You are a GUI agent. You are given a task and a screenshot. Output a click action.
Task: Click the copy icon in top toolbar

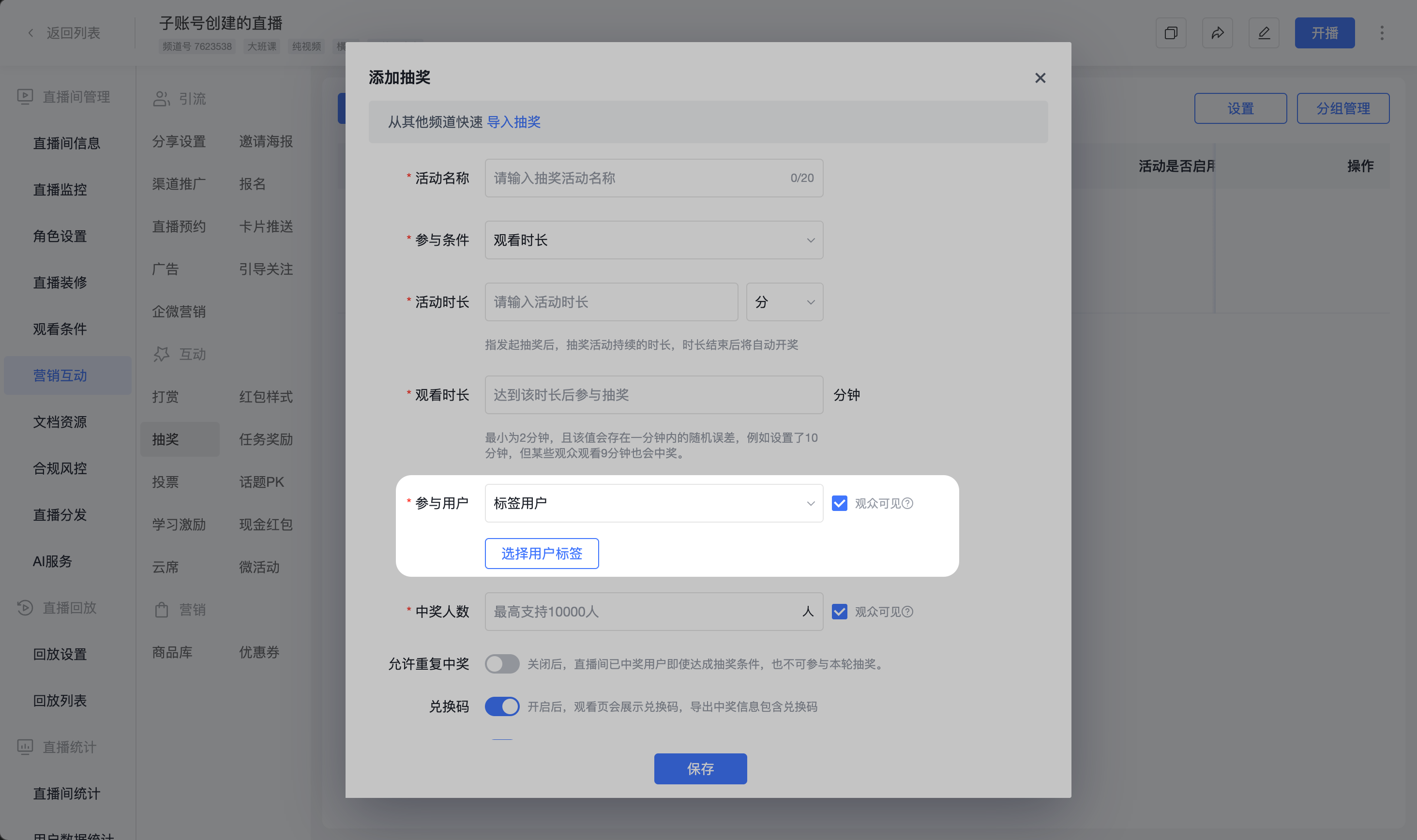click(1171, 33)
